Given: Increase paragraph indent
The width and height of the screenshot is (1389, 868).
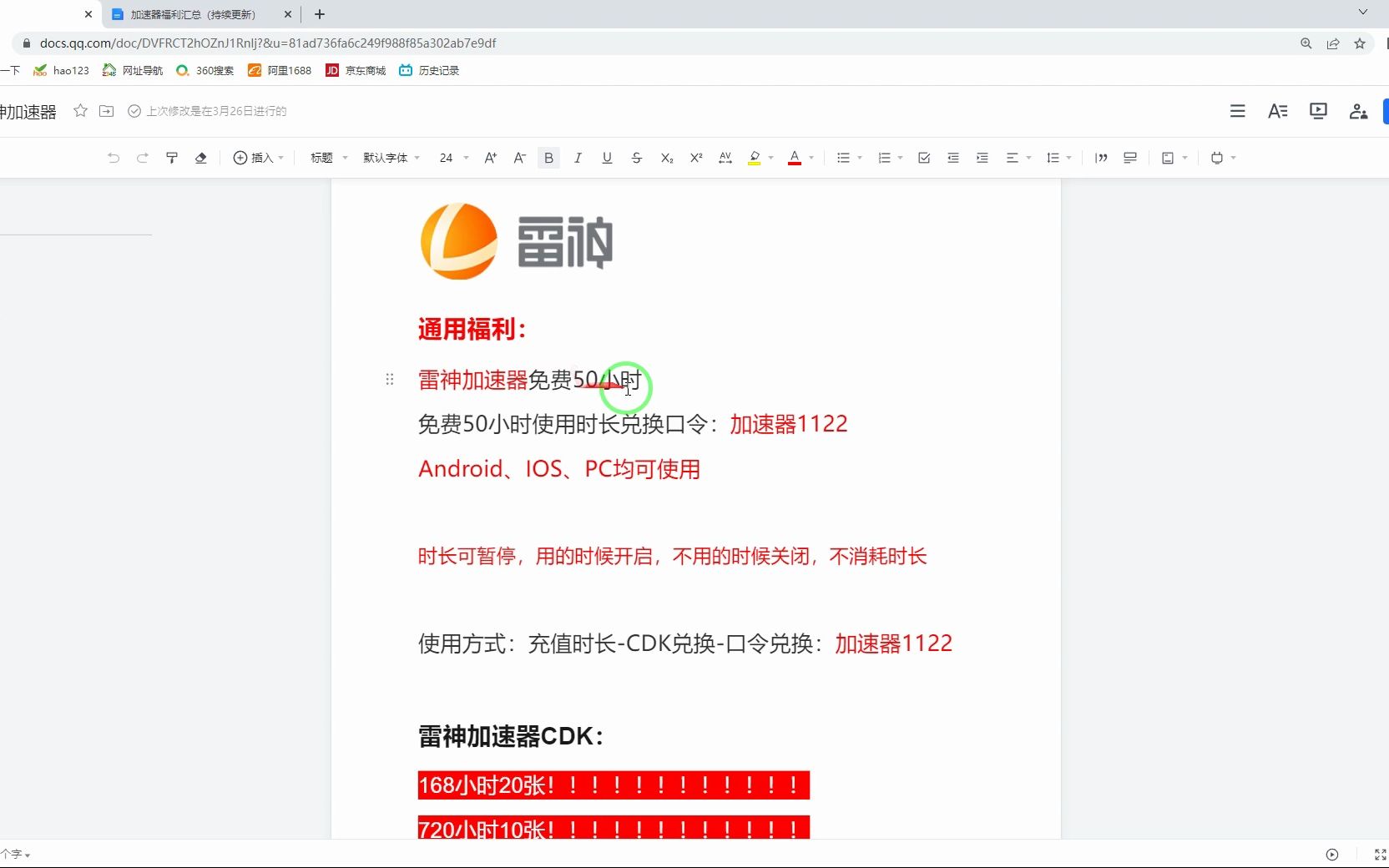Looking at the screenshot, I should (982, 158).
